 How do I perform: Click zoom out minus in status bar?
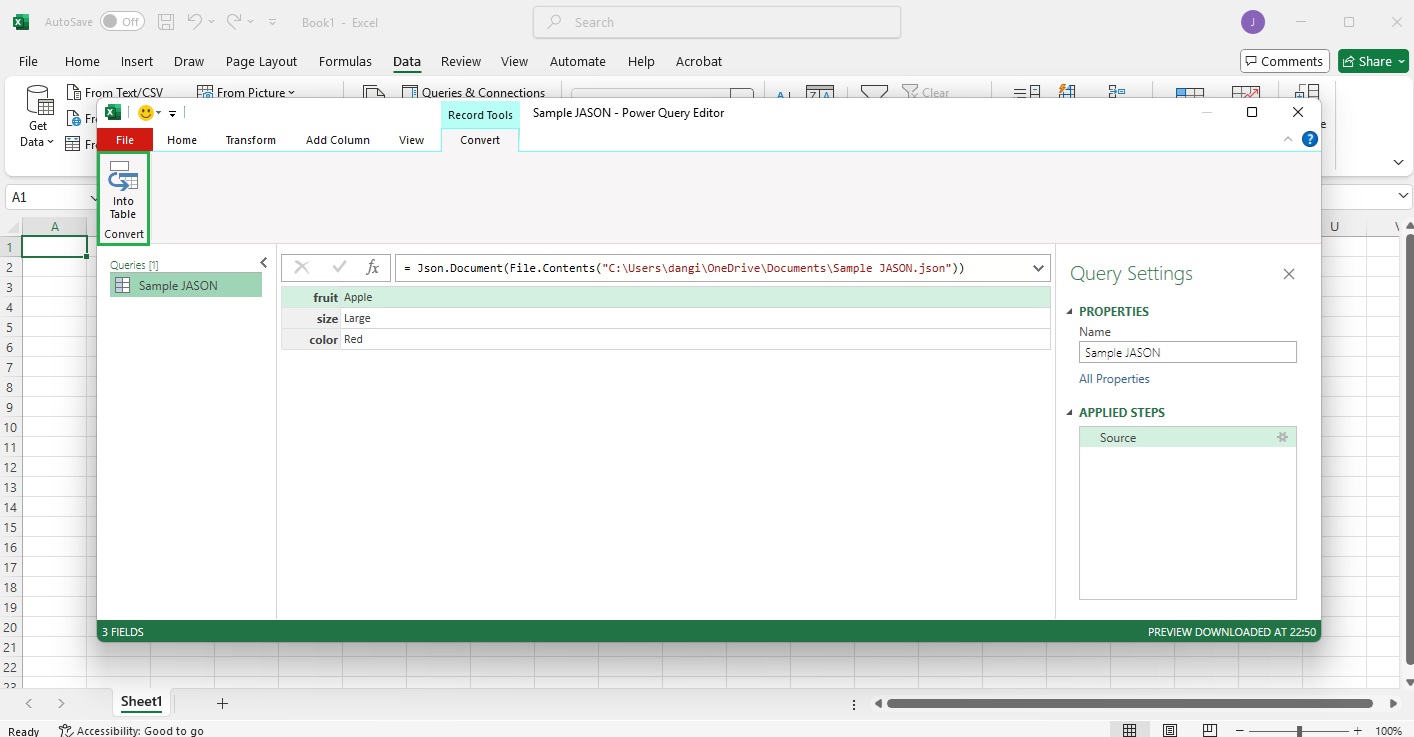[1242, 731]
